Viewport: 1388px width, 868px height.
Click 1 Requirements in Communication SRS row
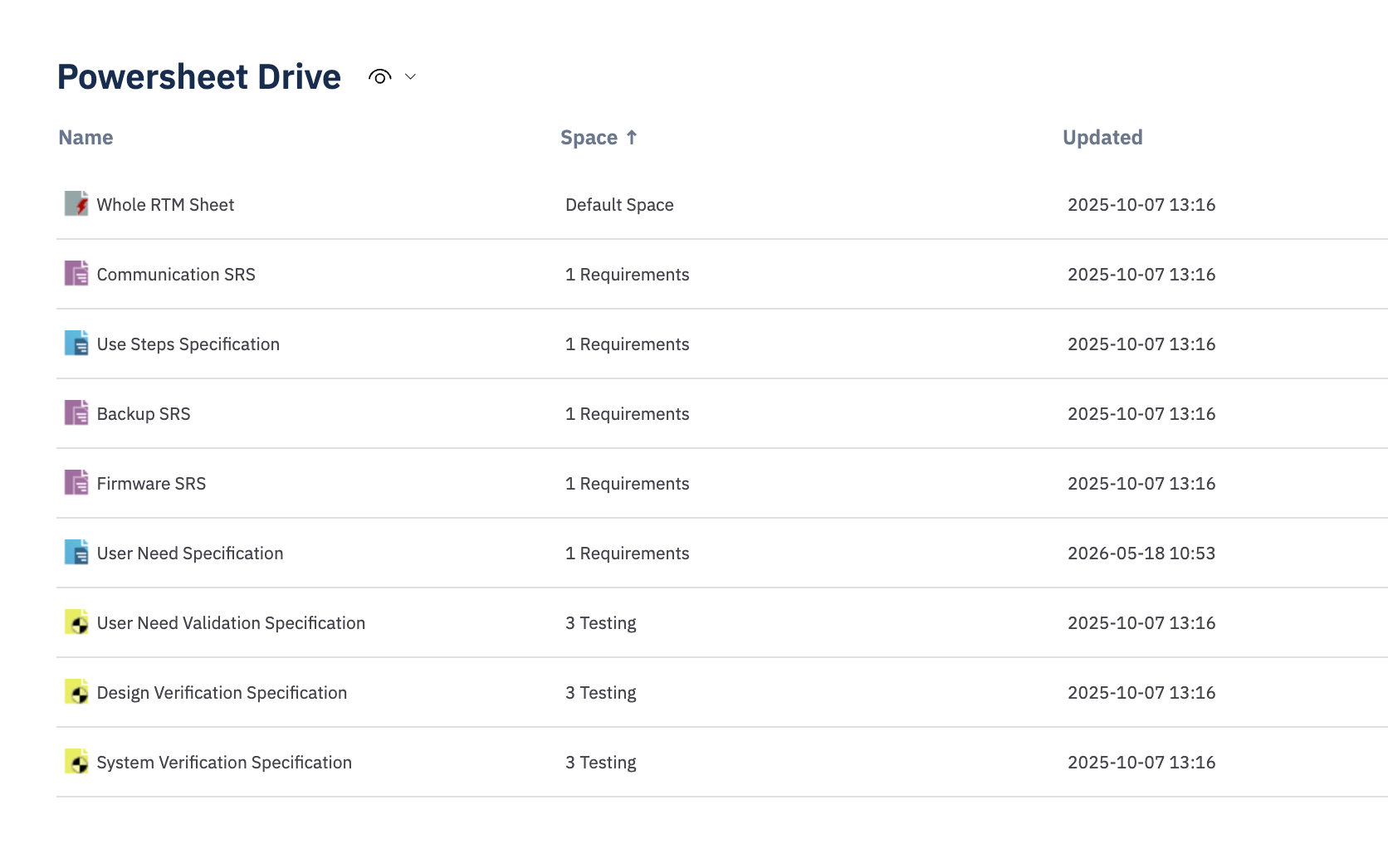627,275
